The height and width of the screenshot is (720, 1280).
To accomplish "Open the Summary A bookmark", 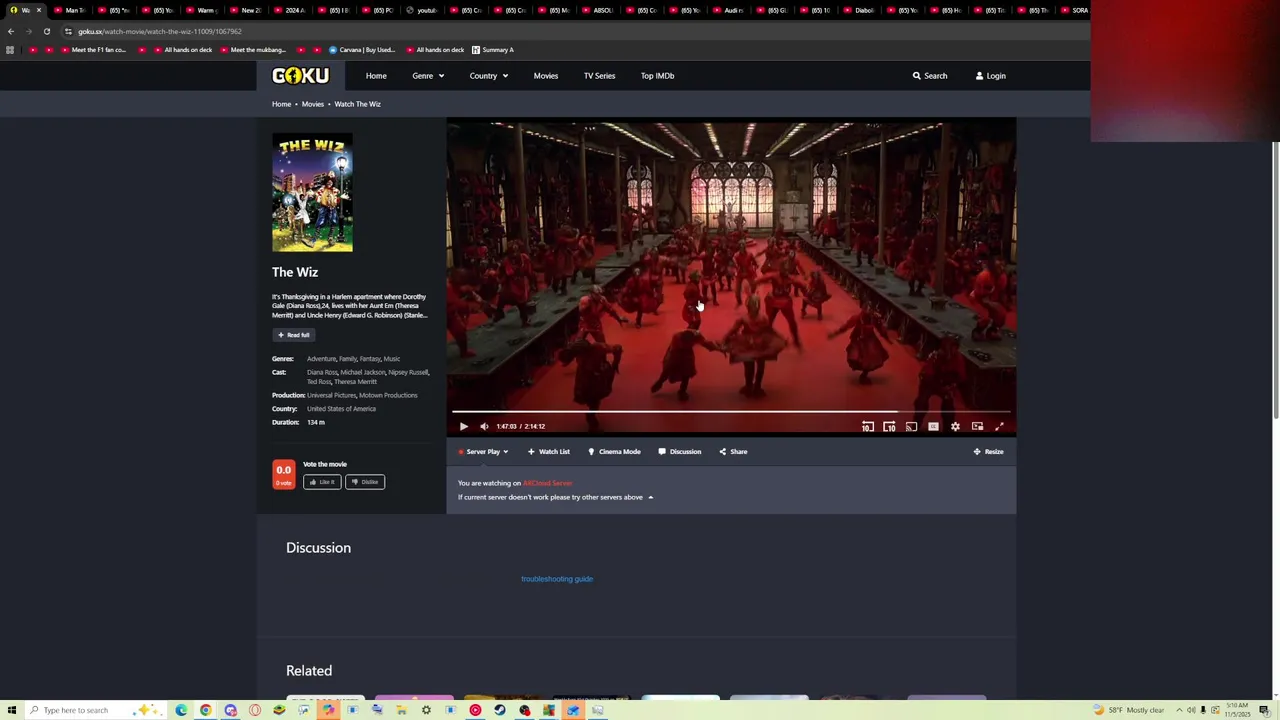I will click(x=493, y=50).
